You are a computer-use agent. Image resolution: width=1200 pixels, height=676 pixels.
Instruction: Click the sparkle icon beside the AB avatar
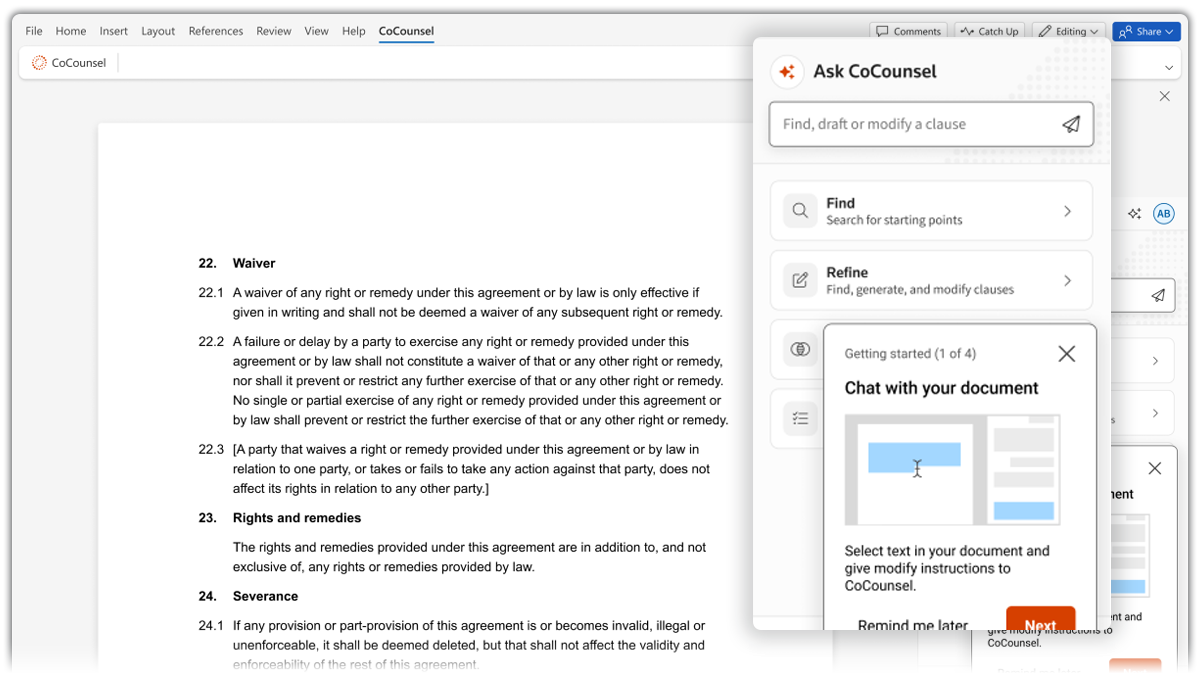click(x=1134, y=213)
